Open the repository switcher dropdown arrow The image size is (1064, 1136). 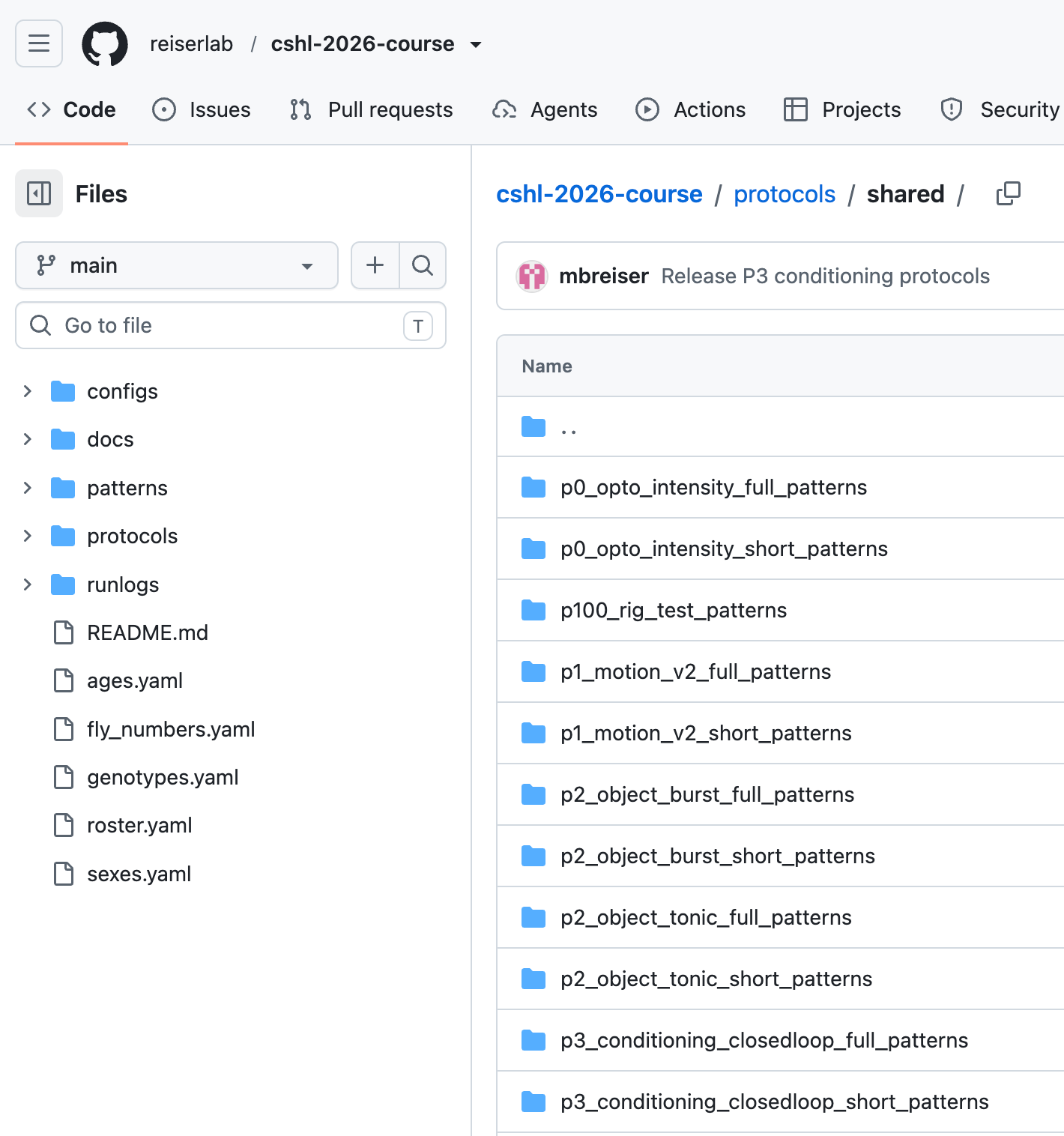tap(476, 44)
